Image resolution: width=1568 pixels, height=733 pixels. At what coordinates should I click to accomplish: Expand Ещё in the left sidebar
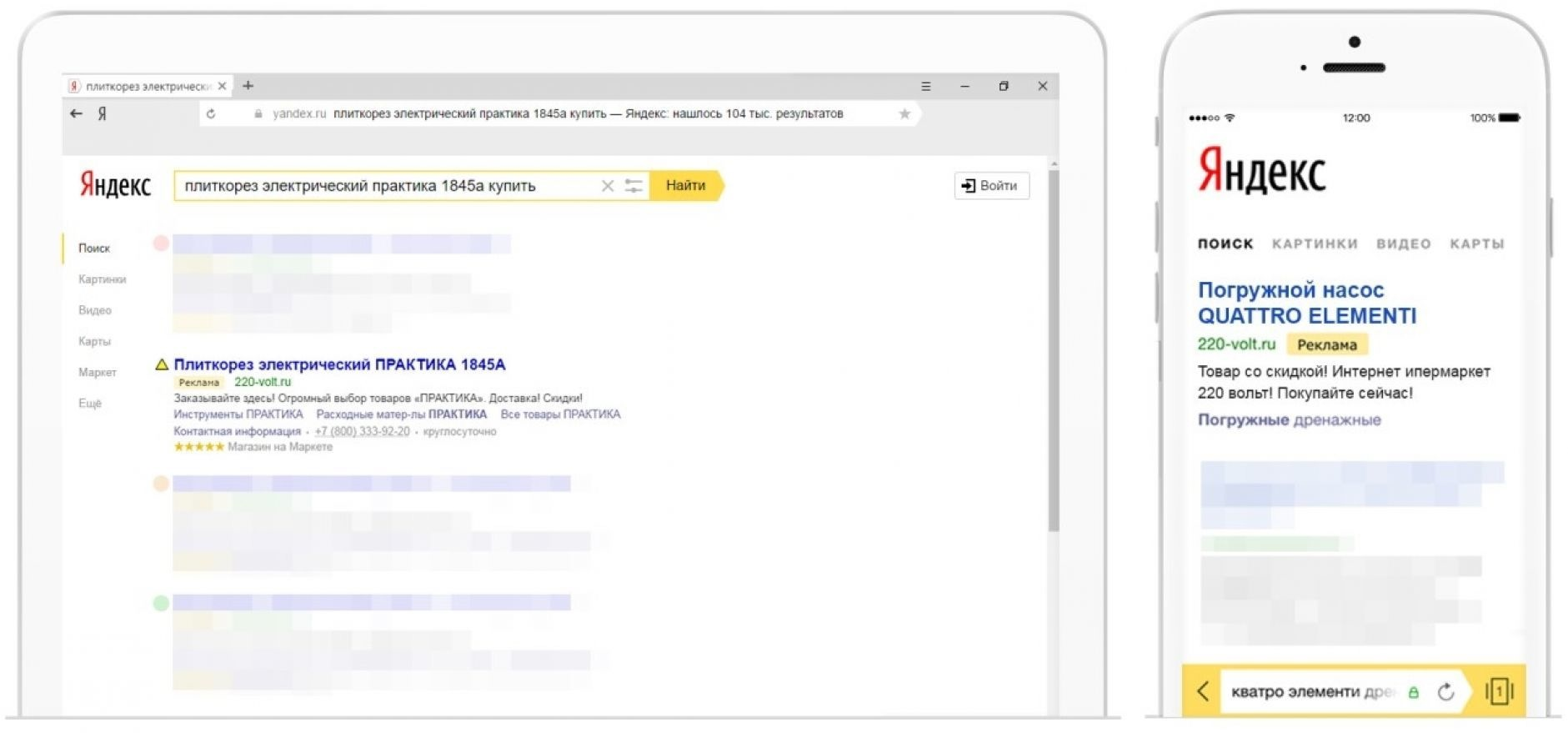90,404
